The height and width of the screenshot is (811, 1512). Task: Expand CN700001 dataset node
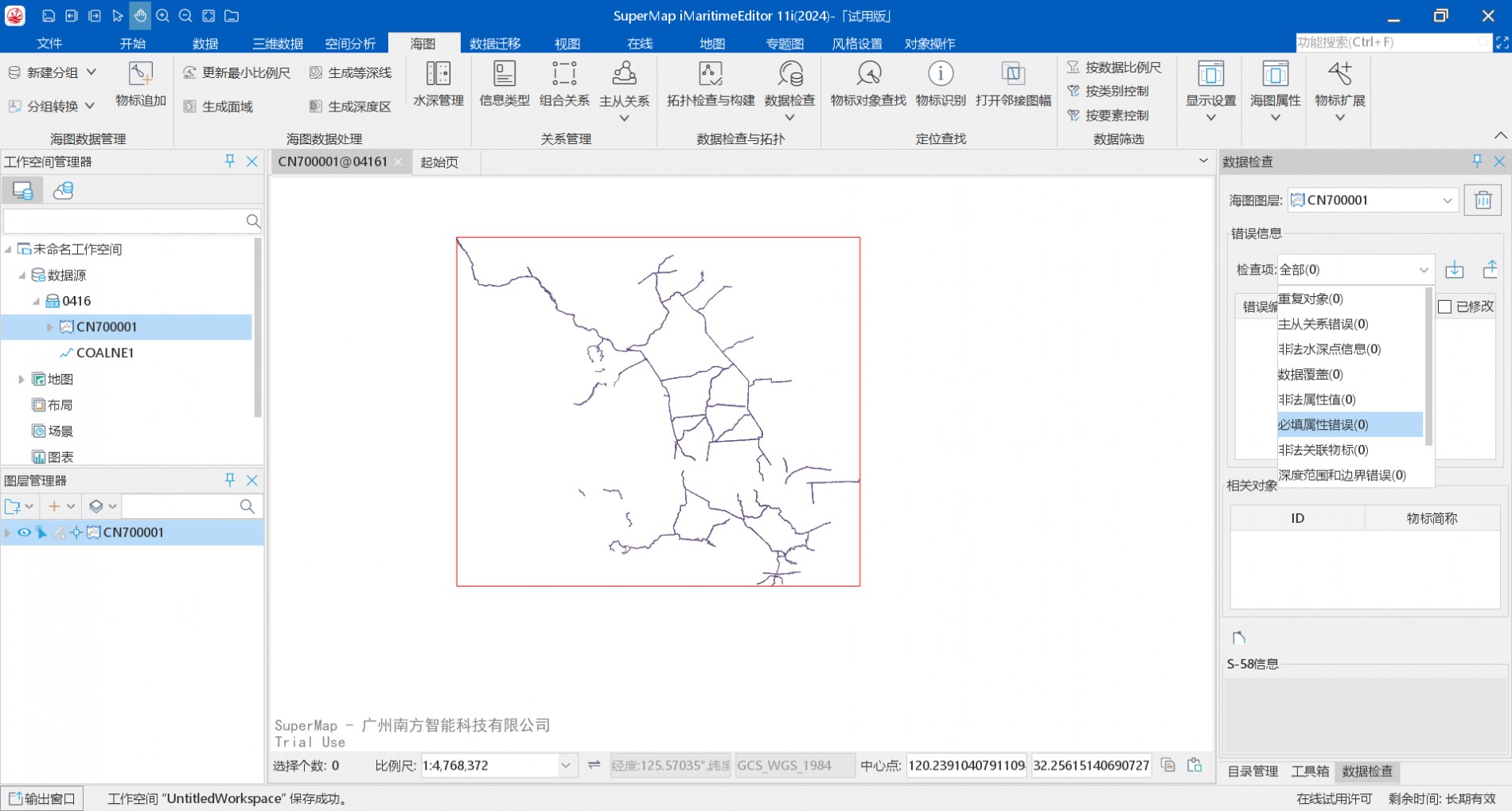point(49,327)
